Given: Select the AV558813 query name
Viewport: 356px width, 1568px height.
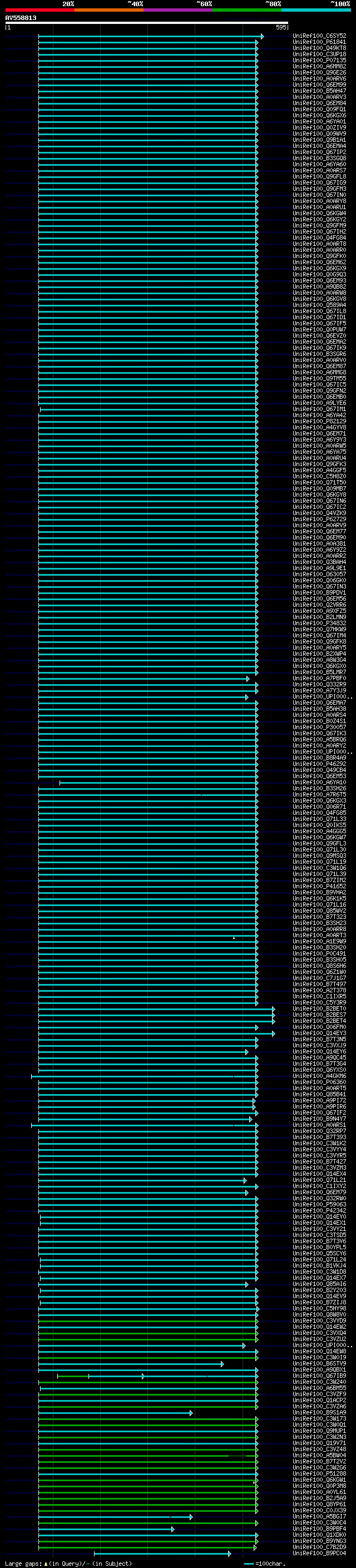Looking at the screenshot, I should (21, 18).
